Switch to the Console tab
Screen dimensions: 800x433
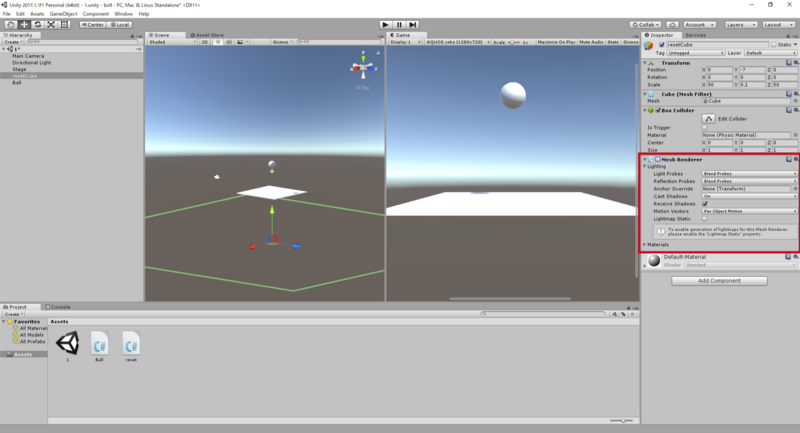pyautogui.click(x=58, y=307)
